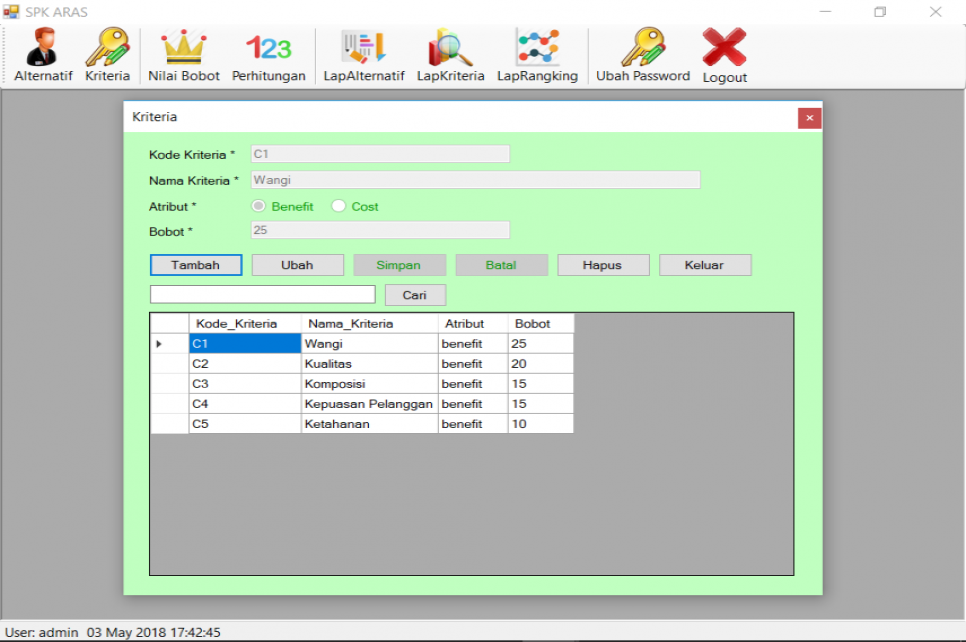Open Nilai Bobot crown icon
The width and height of the screenshot is (966, 642).
click(184, 48)
